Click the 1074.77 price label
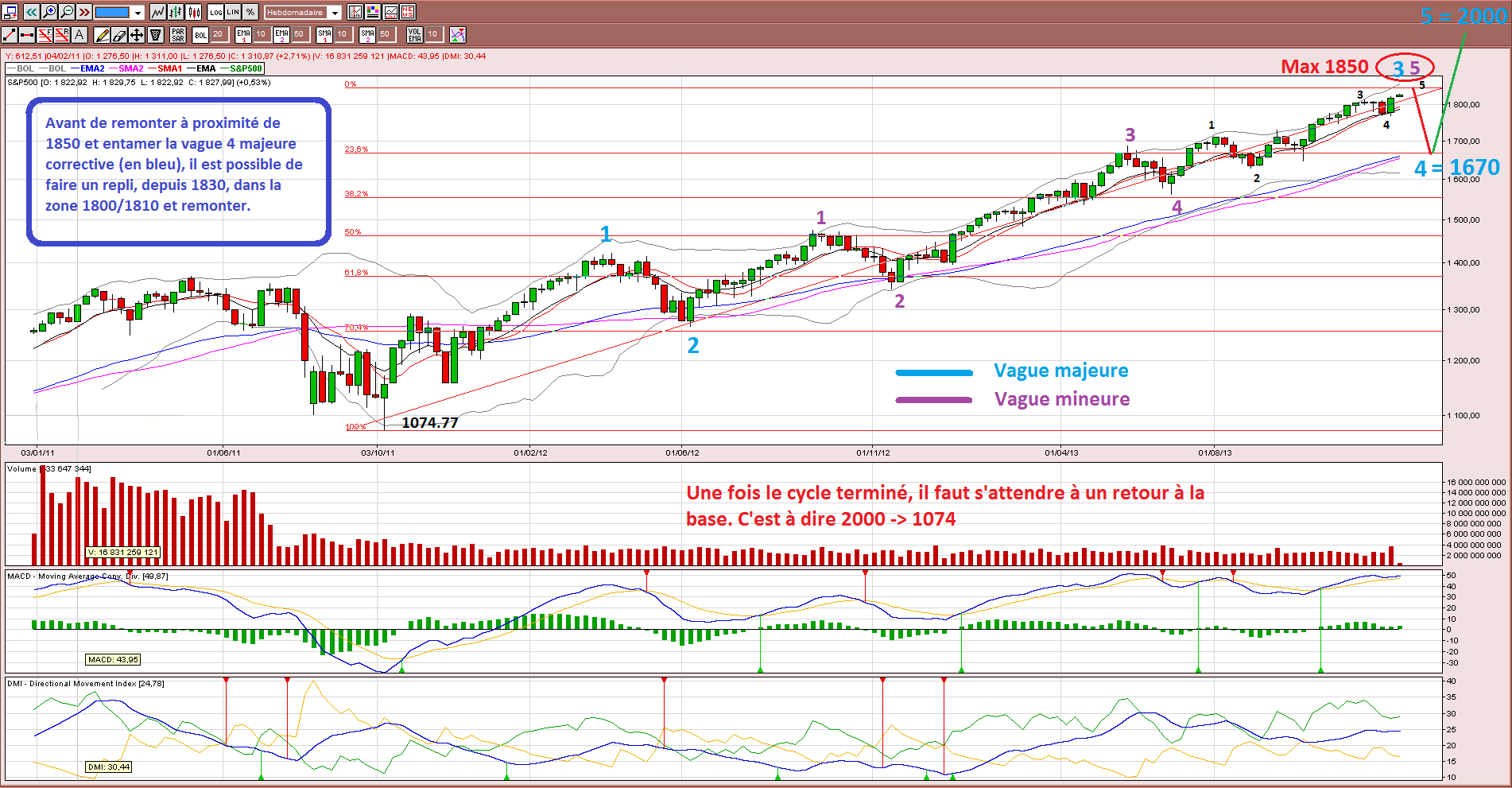Image resolution: width=1512 pixels, height=788 pixels. pyautogui.click(x=430, y=423)
